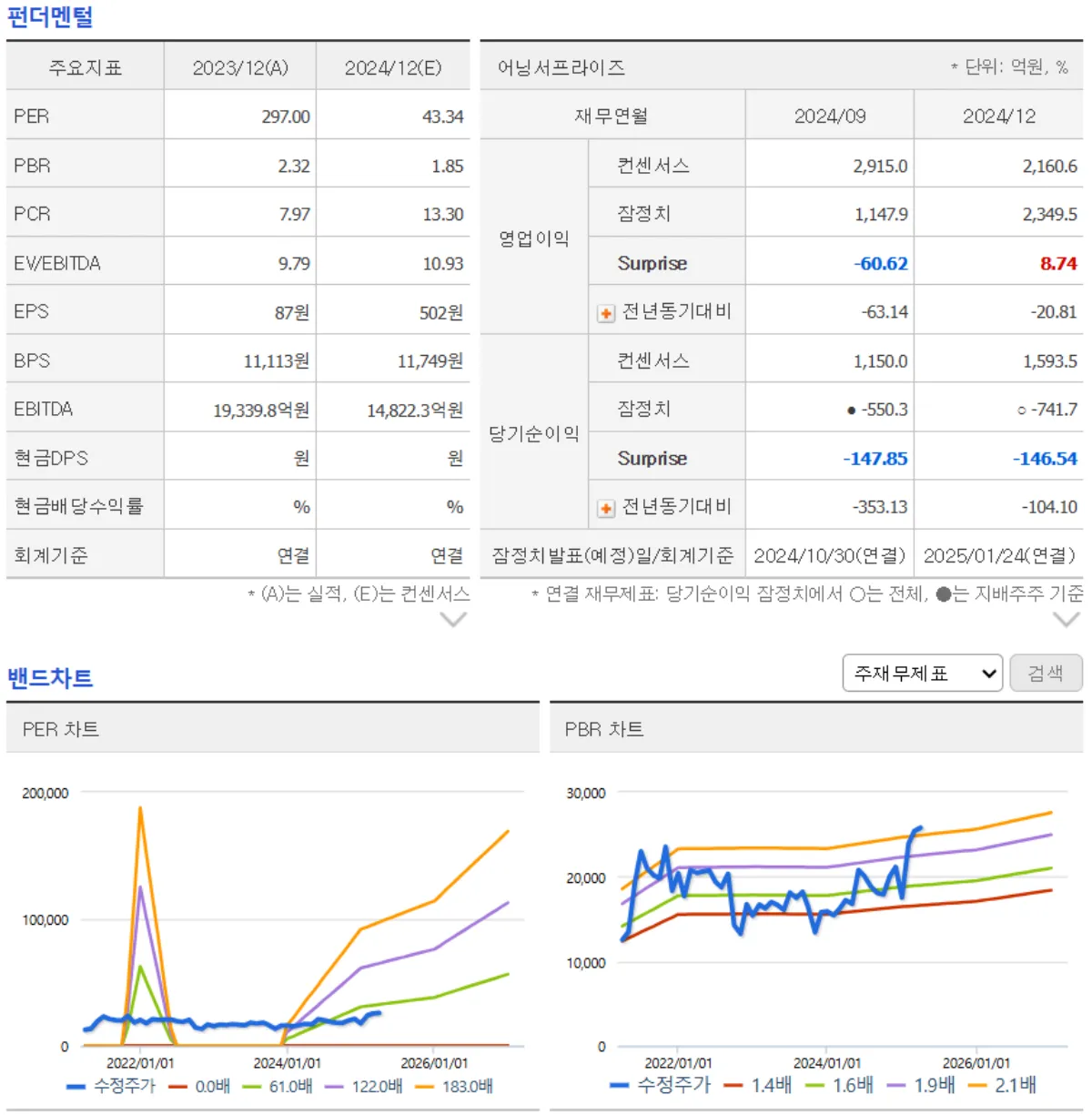Toggle the 2.1배 line visibility
Viewport: 1092px width, 1115px height.
pyautogui.click(x=976, y=1085)
